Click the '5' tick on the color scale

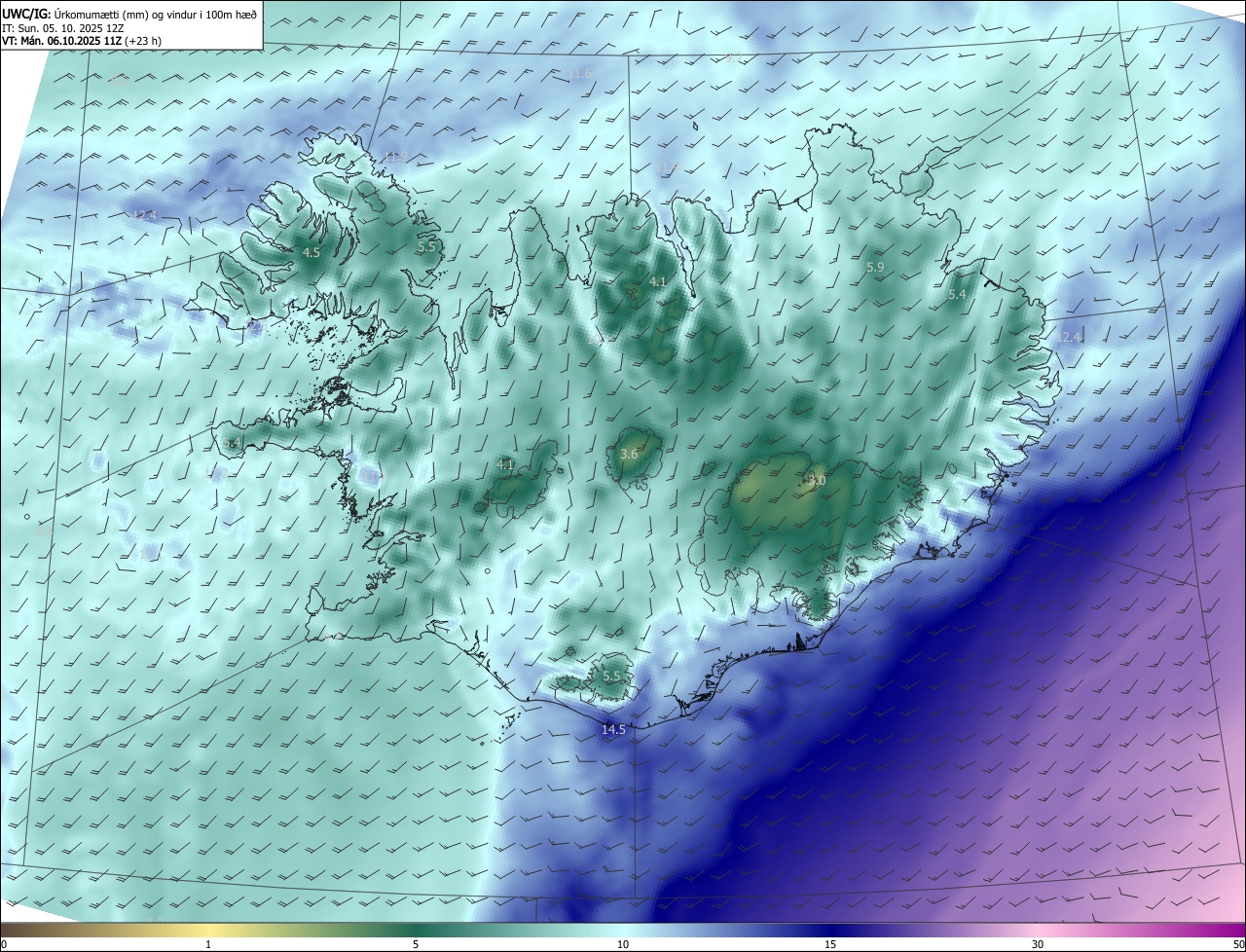point(416,944)
